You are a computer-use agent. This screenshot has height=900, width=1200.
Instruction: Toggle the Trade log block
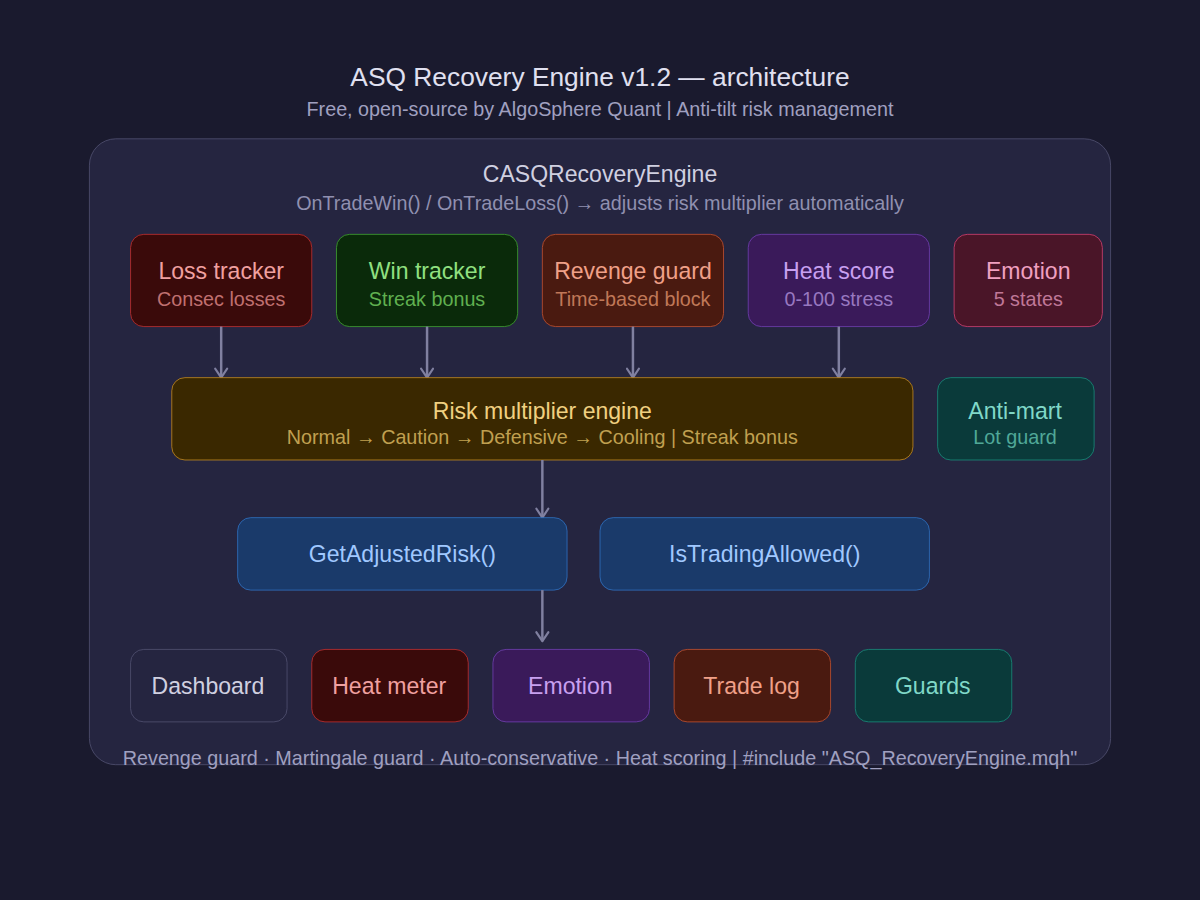(x=752, y=686)
